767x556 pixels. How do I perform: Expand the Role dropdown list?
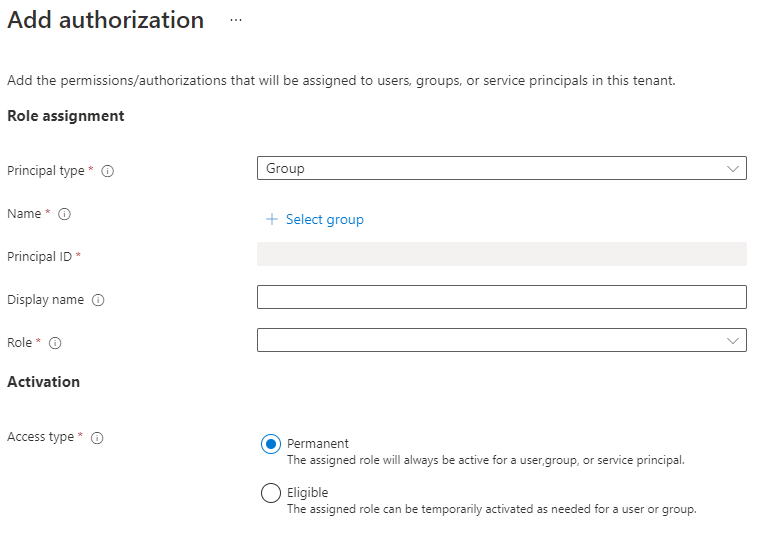500,341
